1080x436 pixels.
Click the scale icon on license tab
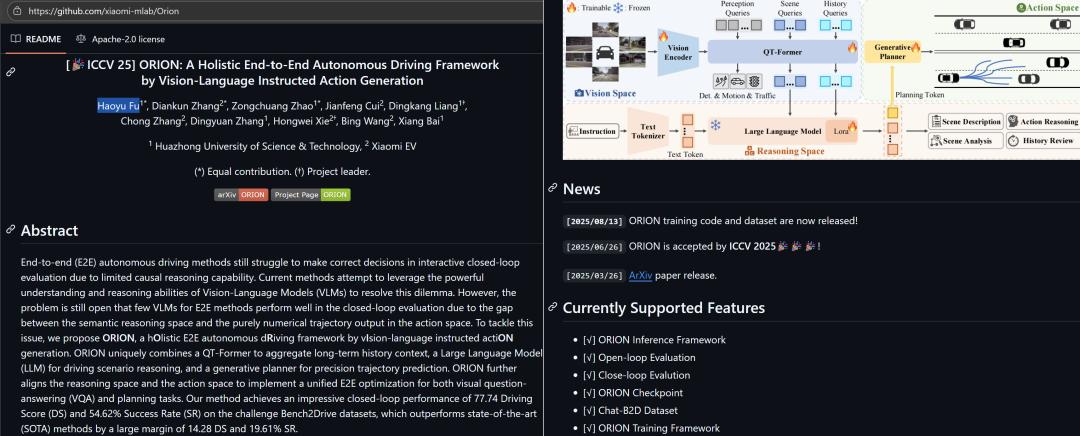(81, 39)
